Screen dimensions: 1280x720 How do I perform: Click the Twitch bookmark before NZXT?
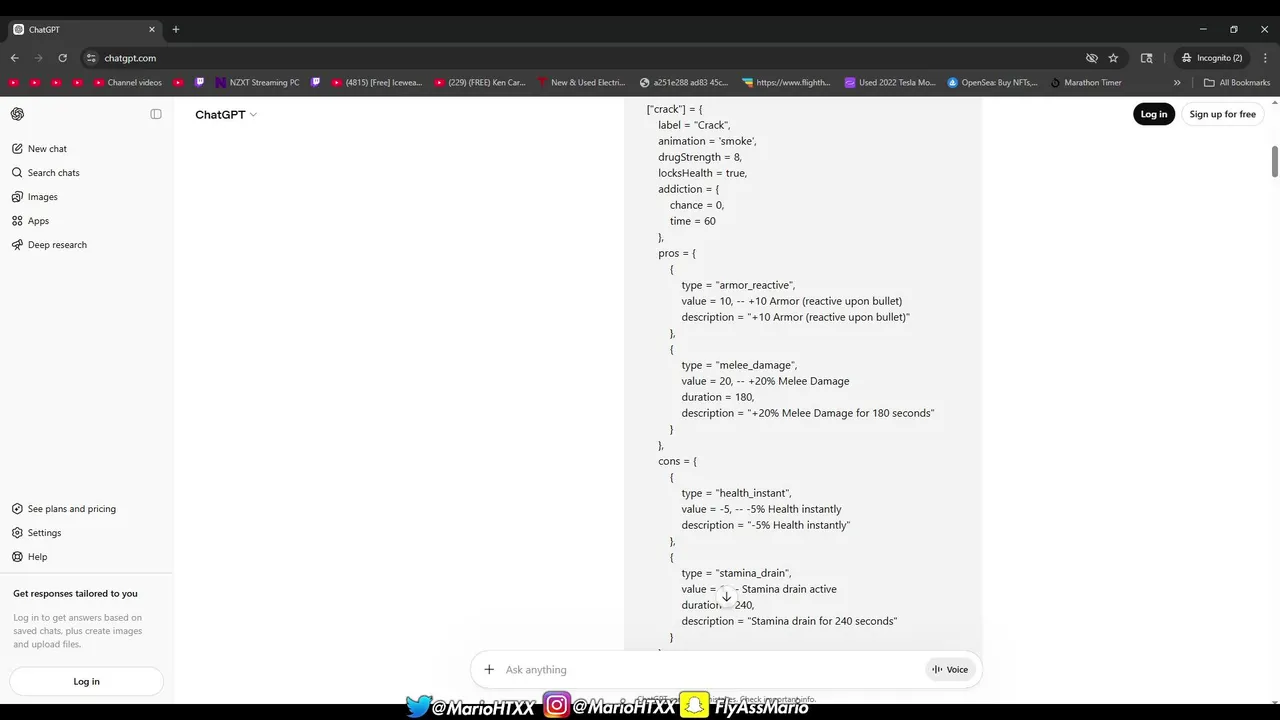pos(200,83)
